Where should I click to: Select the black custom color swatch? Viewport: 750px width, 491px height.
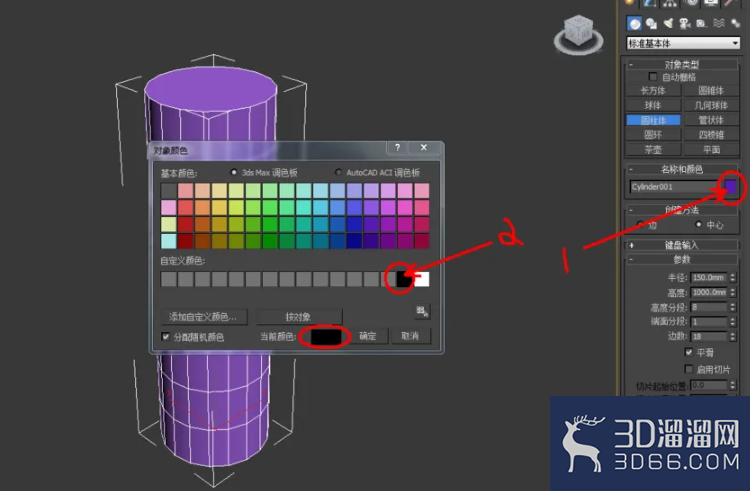coord(404,279)
